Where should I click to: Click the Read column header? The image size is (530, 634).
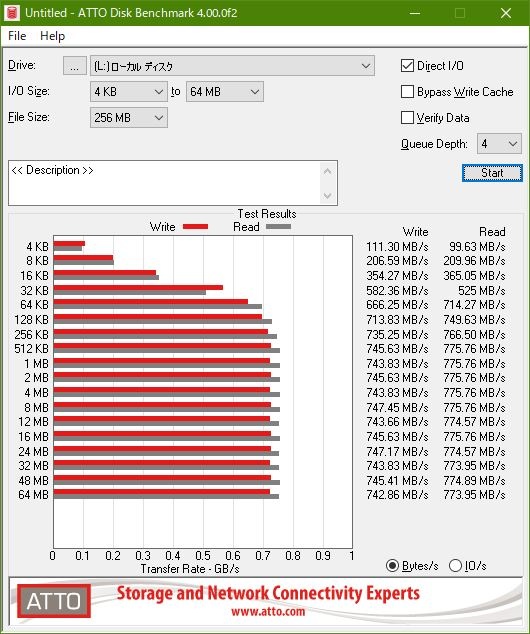tap(492, 232)
